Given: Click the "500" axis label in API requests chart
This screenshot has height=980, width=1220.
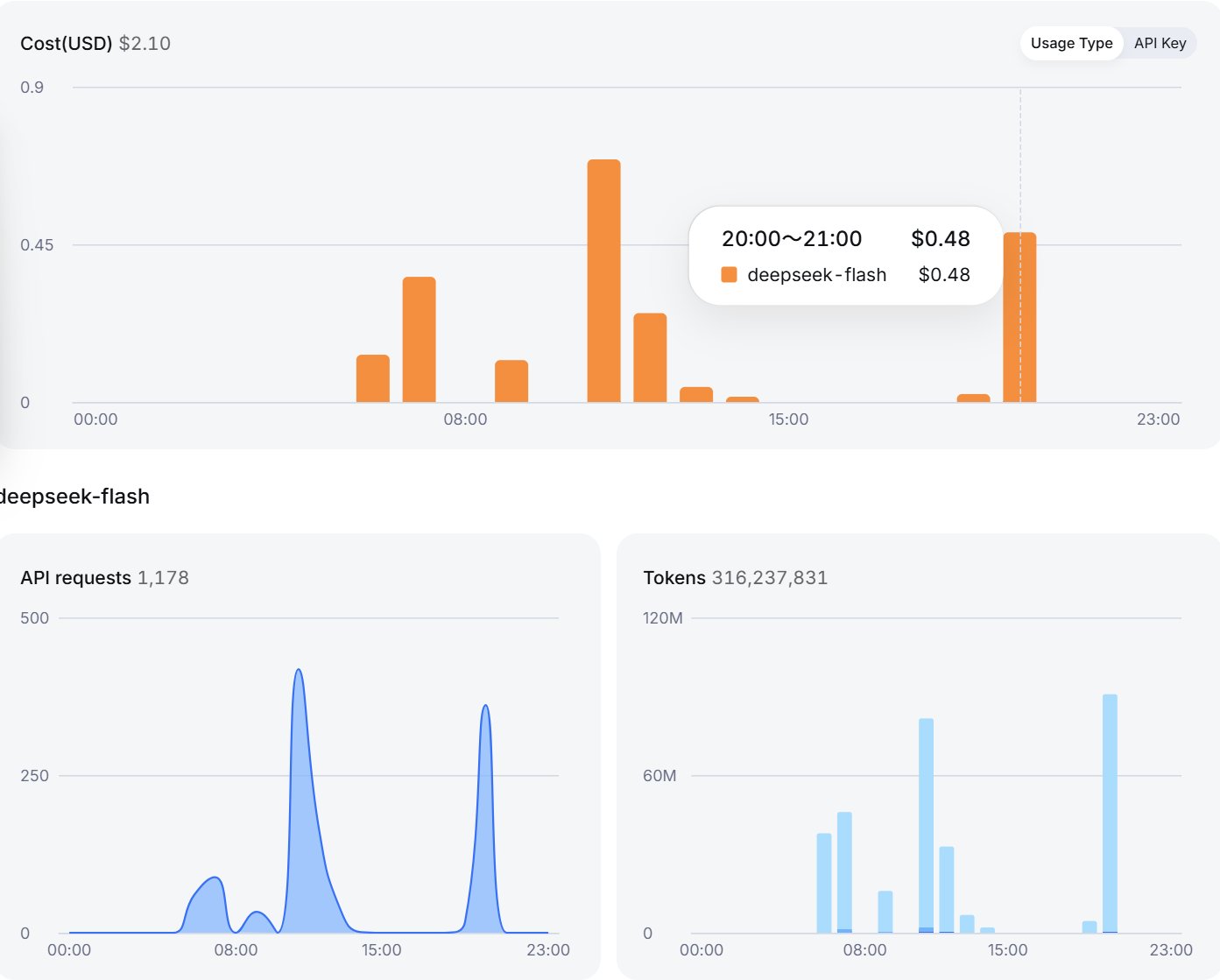Looking at the screenshot, I should [x=35, y=618].
